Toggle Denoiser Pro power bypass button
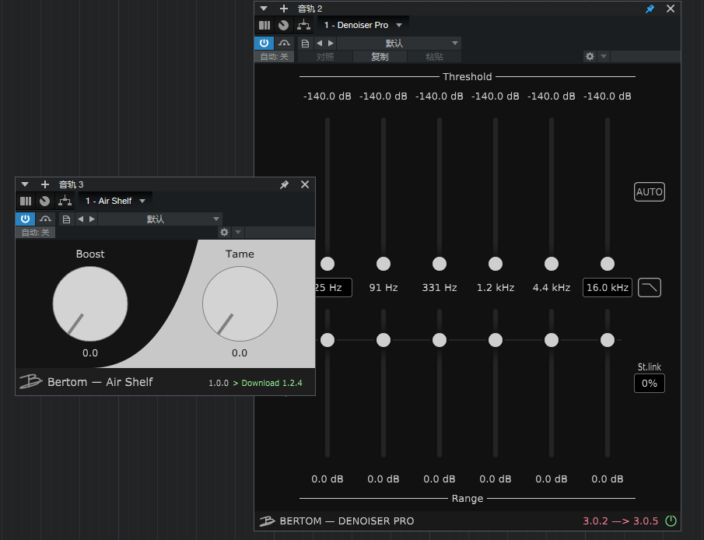This screenshot has height=540, width=704. coord(264,43)
